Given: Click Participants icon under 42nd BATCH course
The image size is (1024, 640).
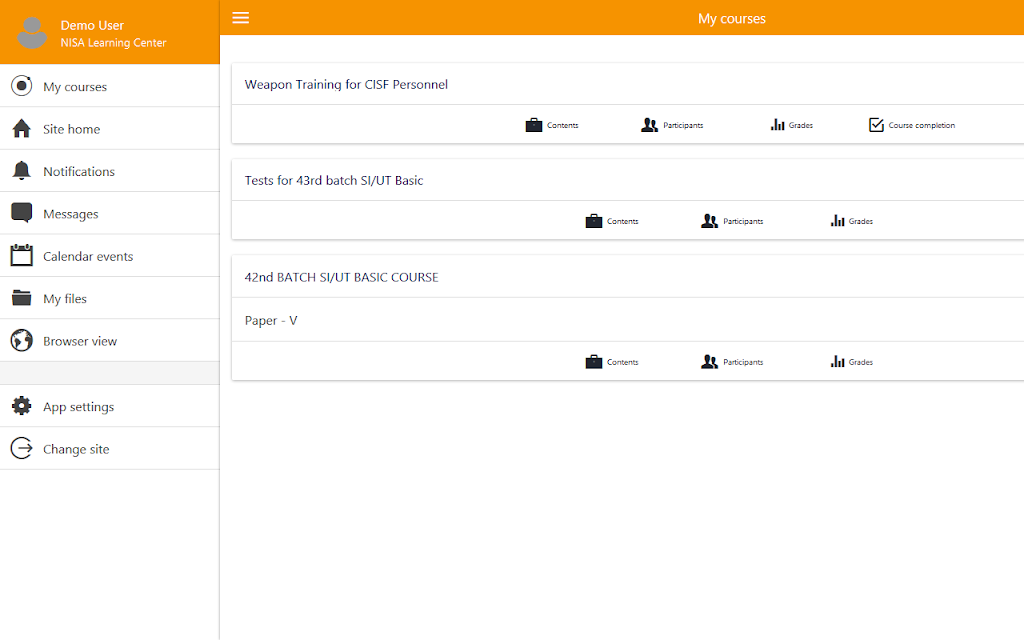Looking at the screenshot, I should pyautogui.click(x=709, y=362).
